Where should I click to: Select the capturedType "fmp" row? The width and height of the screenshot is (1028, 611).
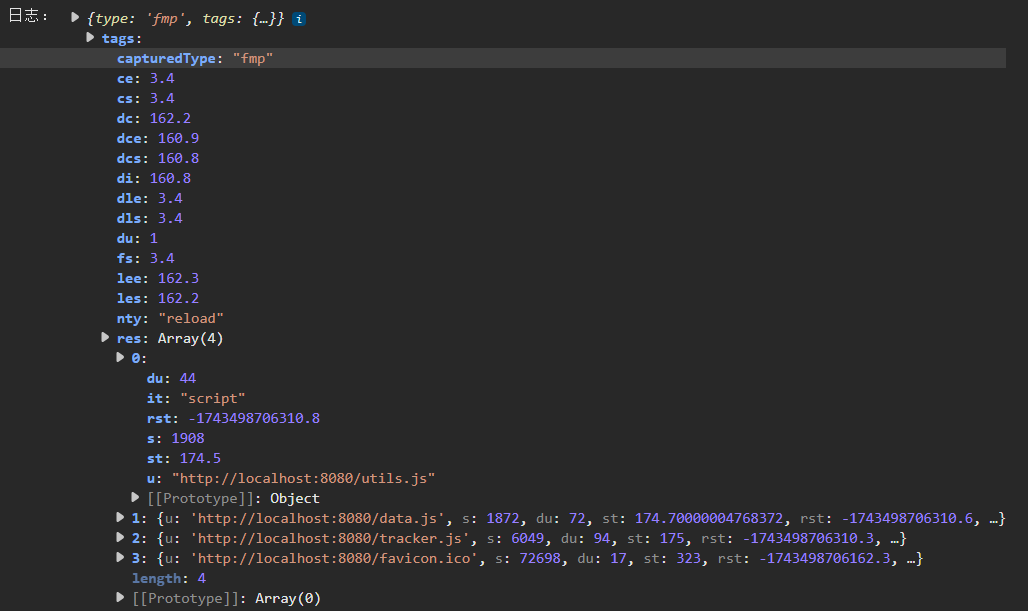coord(195,59)
